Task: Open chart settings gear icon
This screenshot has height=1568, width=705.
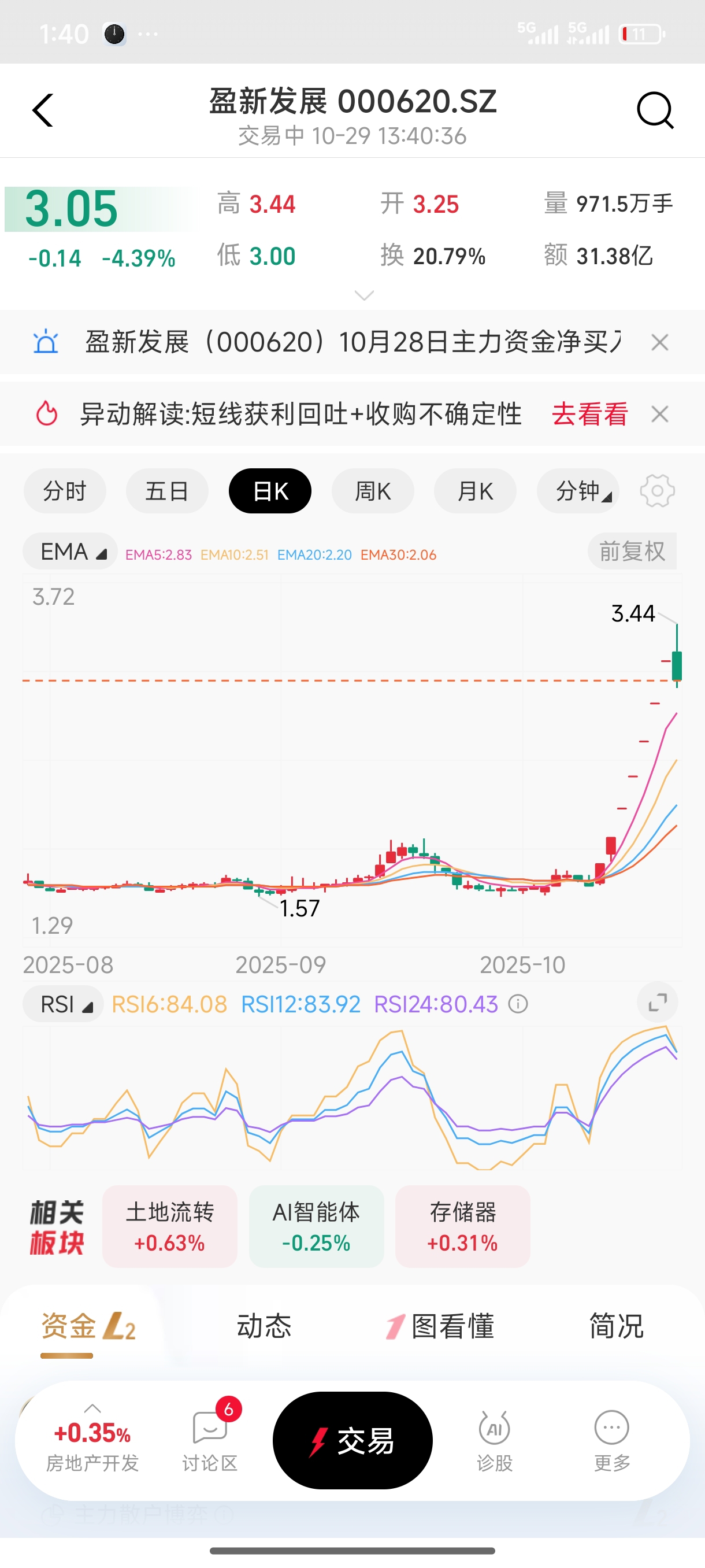Action: (658, 491)
